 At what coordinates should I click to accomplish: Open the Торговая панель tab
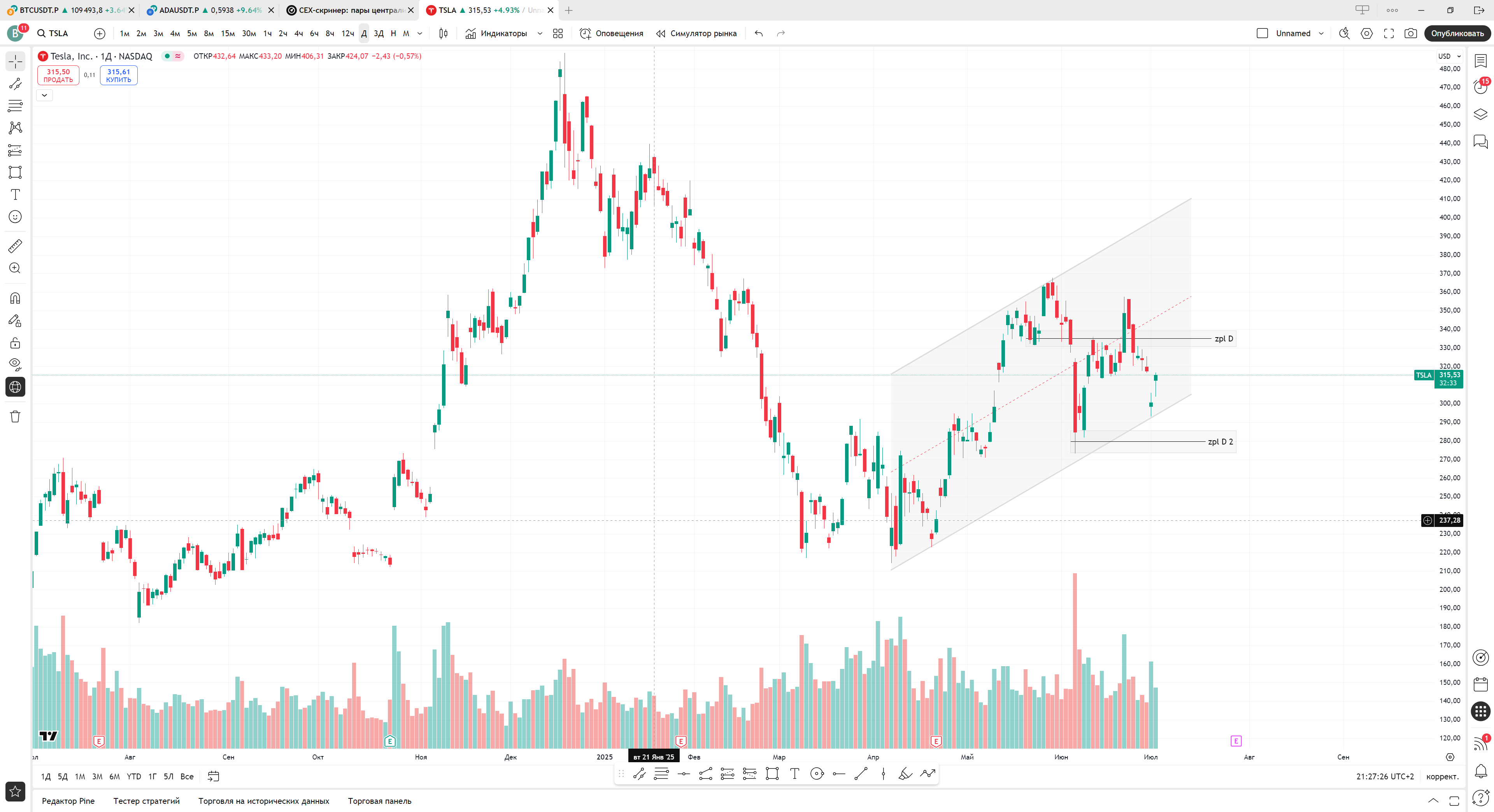[380, 801]
